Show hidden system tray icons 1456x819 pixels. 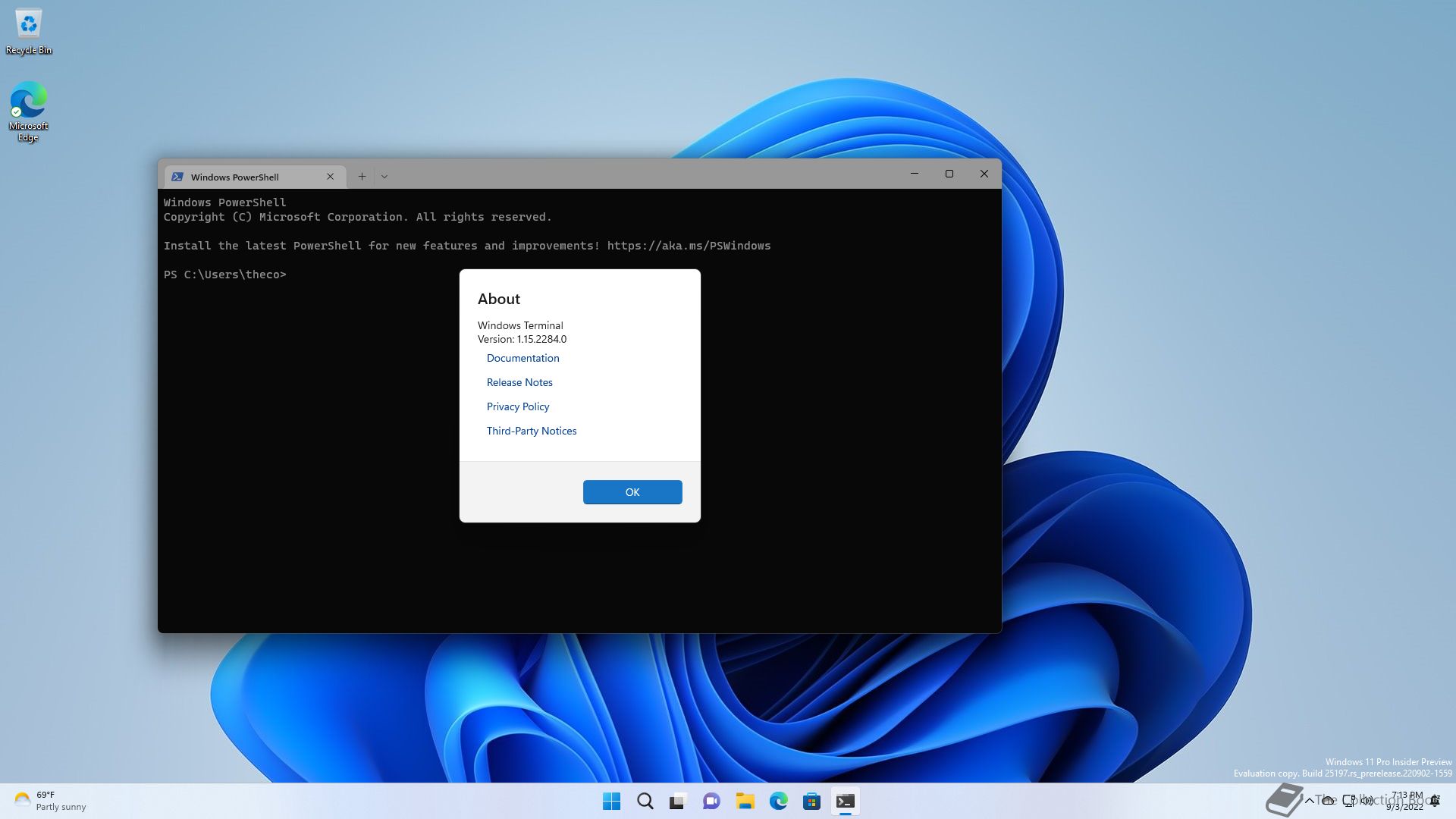(1309, 801)
